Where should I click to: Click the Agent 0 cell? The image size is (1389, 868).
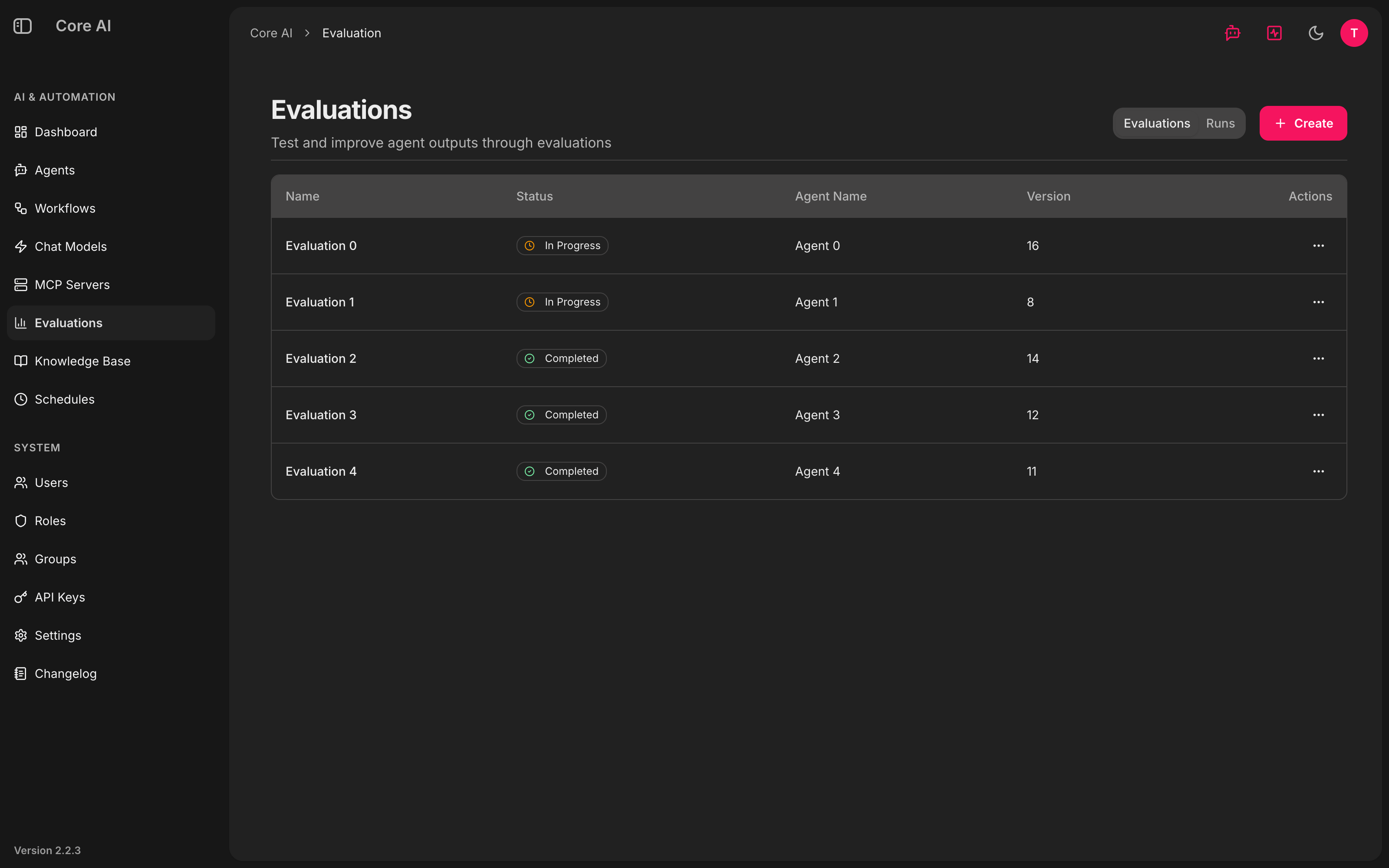point(817,246)
